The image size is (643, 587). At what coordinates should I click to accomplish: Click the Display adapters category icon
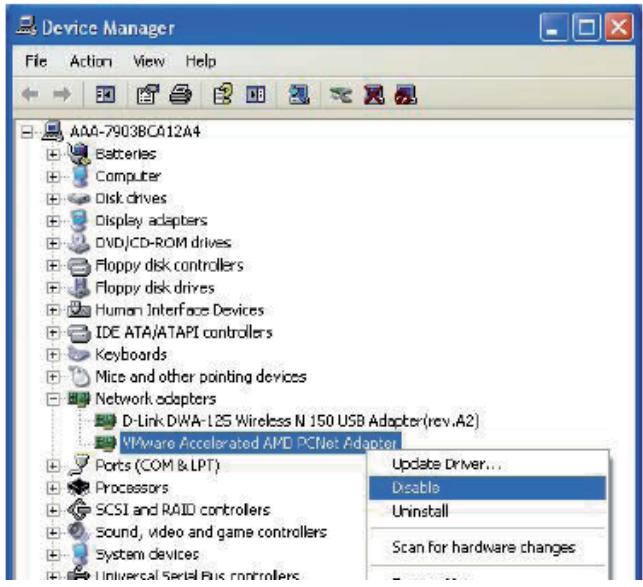tap(79, 221)
